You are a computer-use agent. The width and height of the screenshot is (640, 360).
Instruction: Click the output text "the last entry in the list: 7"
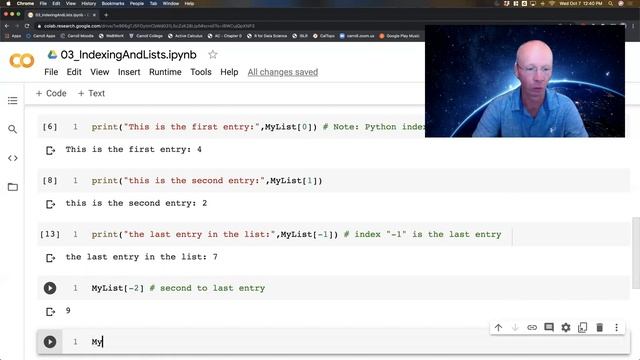142,257
